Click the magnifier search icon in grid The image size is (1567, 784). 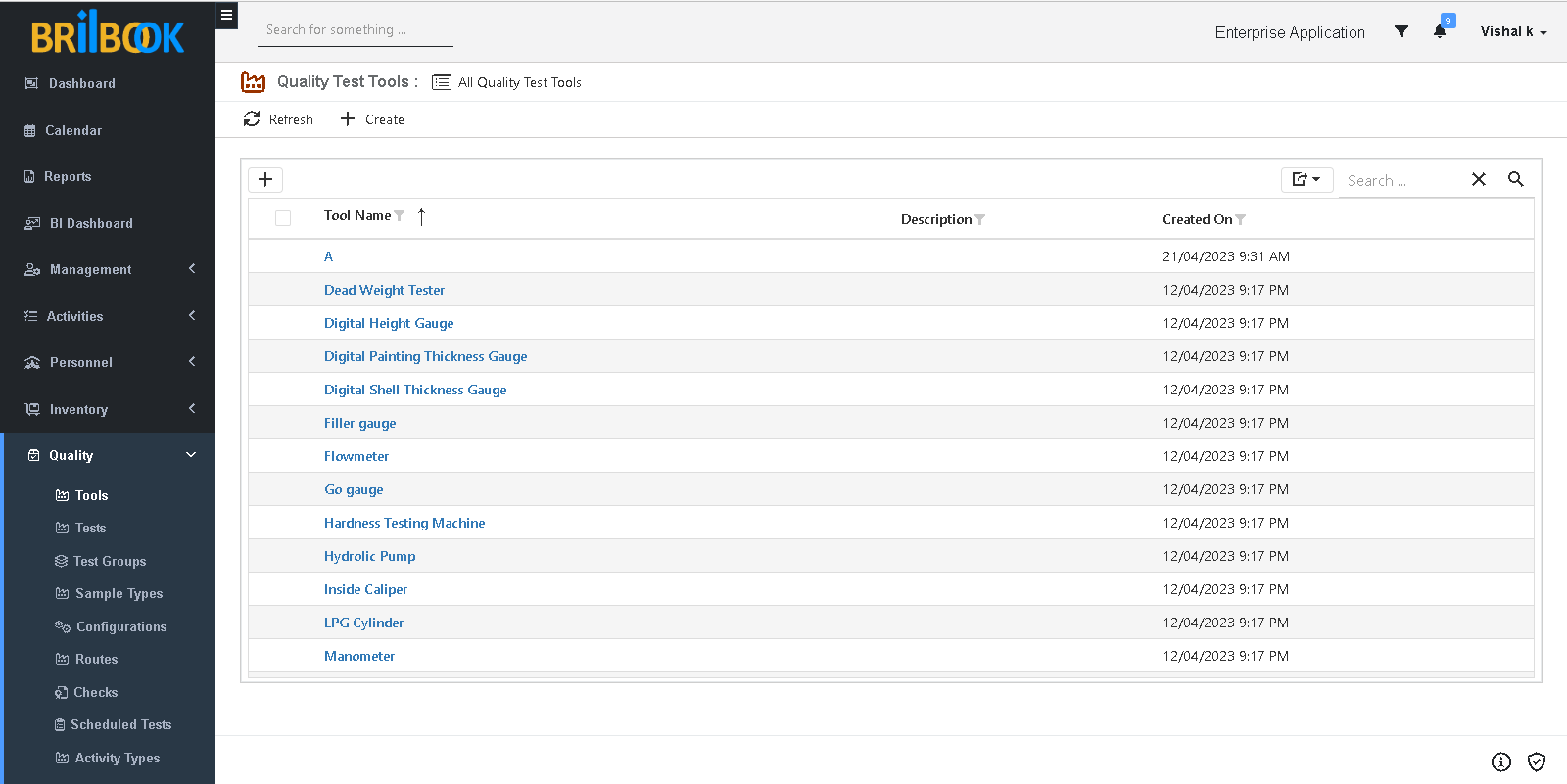pos(1515,179)
